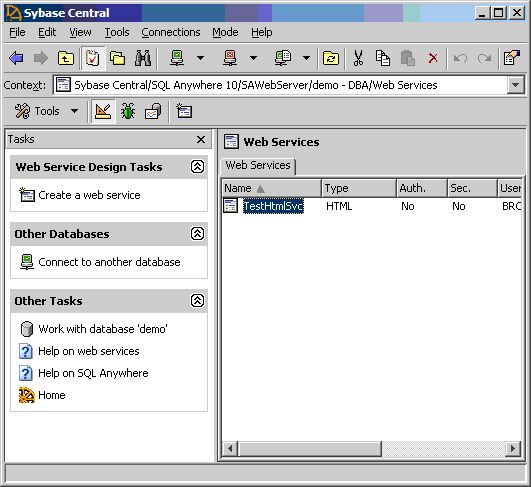Click Create a web service link
531x487 pixels.
tap(89, 195)
